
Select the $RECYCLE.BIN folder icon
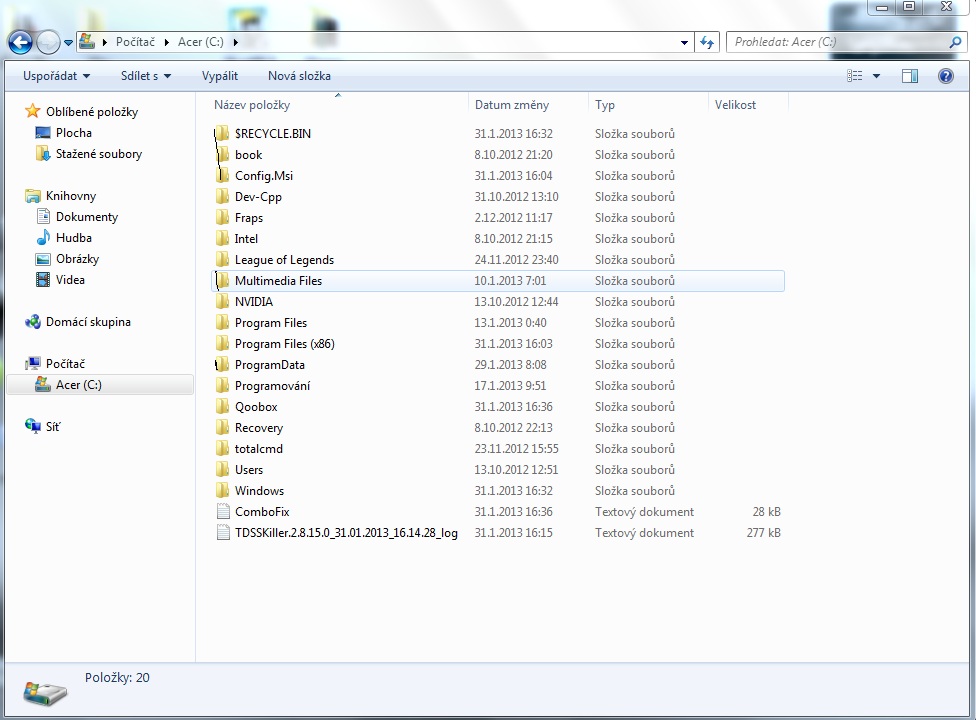click(222, 133)
